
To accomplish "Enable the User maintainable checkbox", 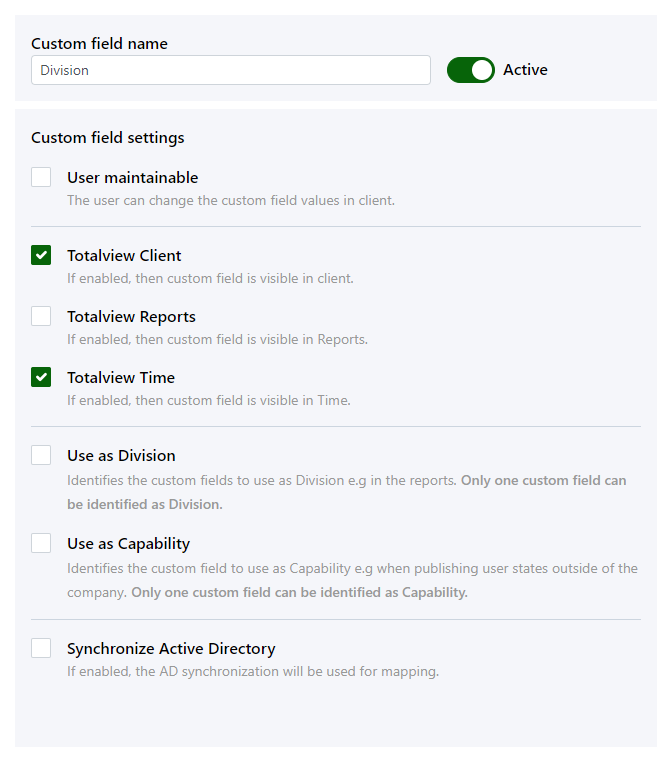I will pos(41,177).
